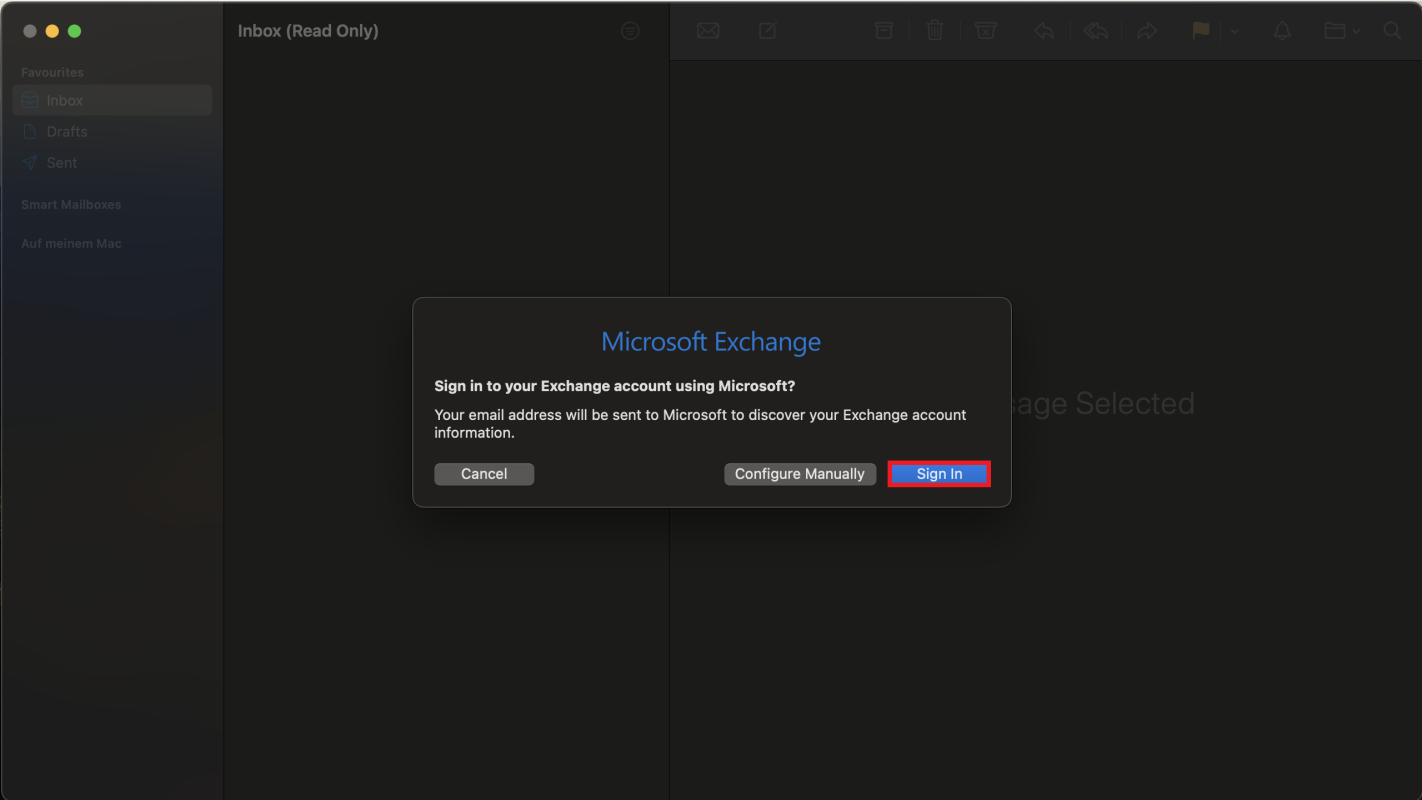The width and height of the screenshot is (1422, 800).
Task: Move message to Junk
Action: [x=986, y=31]
